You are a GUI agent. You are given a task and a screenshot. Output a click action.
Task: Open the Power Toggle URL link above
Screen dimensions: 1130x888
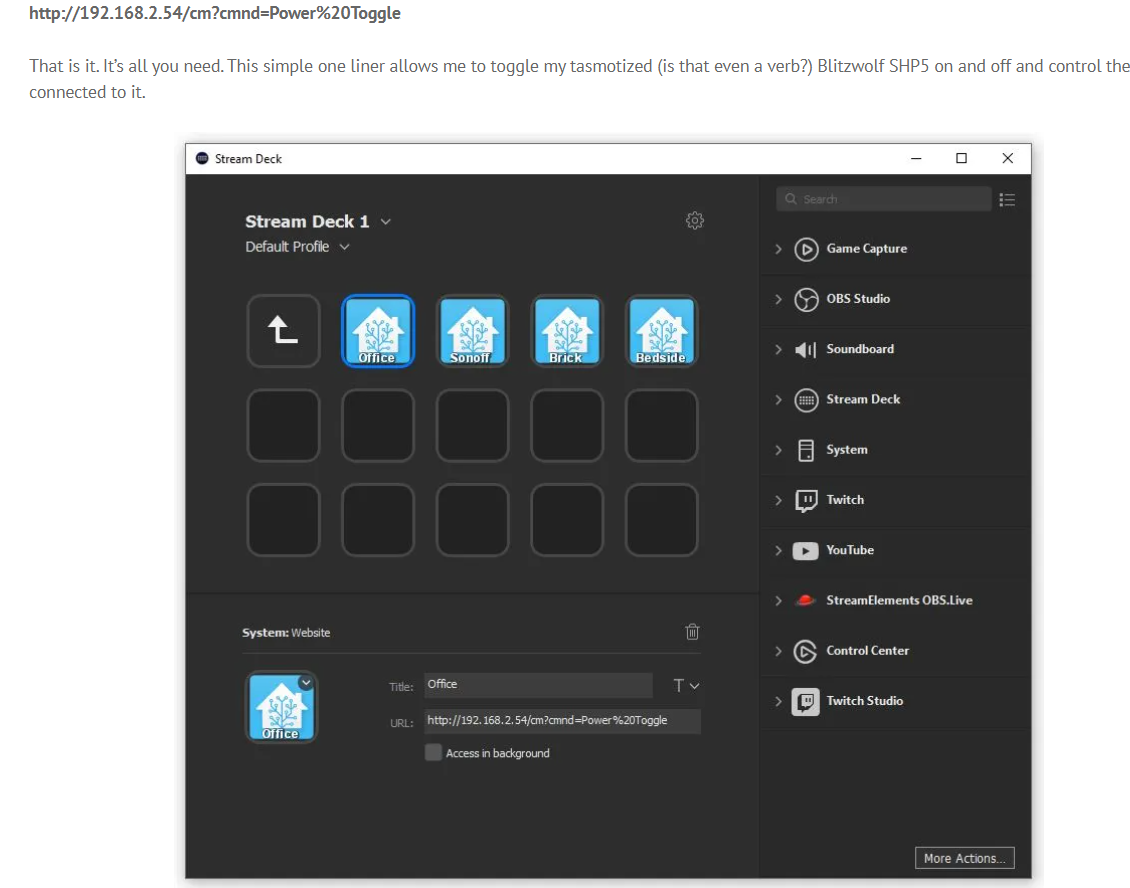215,13
